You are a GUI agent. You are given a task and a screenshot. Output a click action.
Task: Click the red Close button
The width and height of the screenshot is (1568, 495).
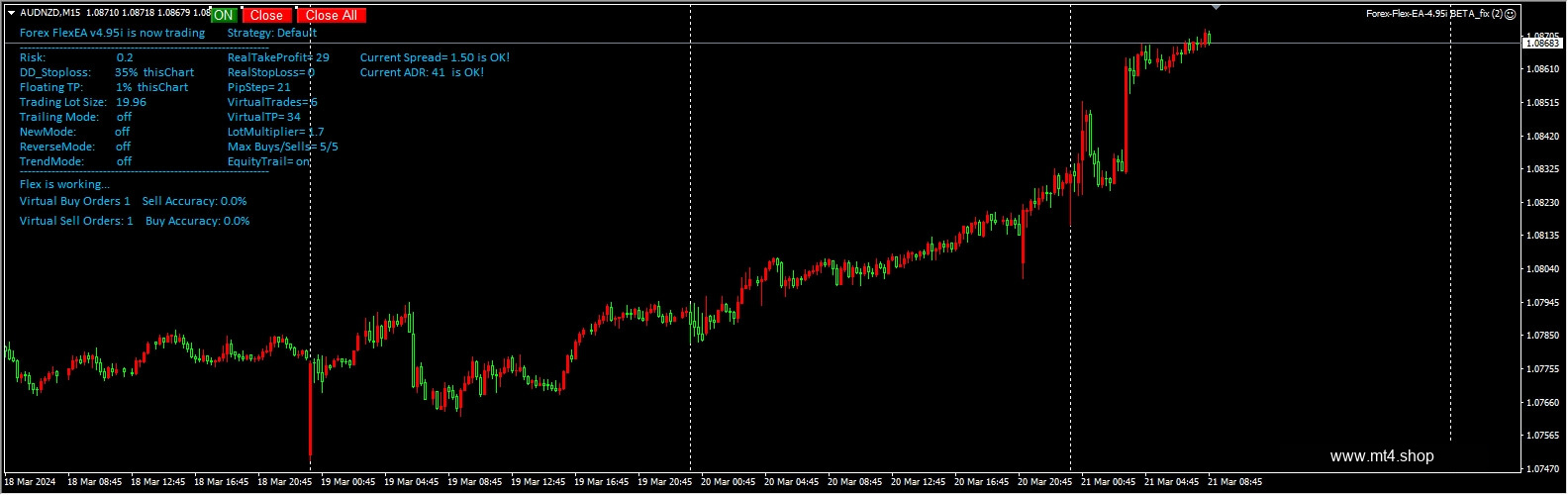click(266, 15)
